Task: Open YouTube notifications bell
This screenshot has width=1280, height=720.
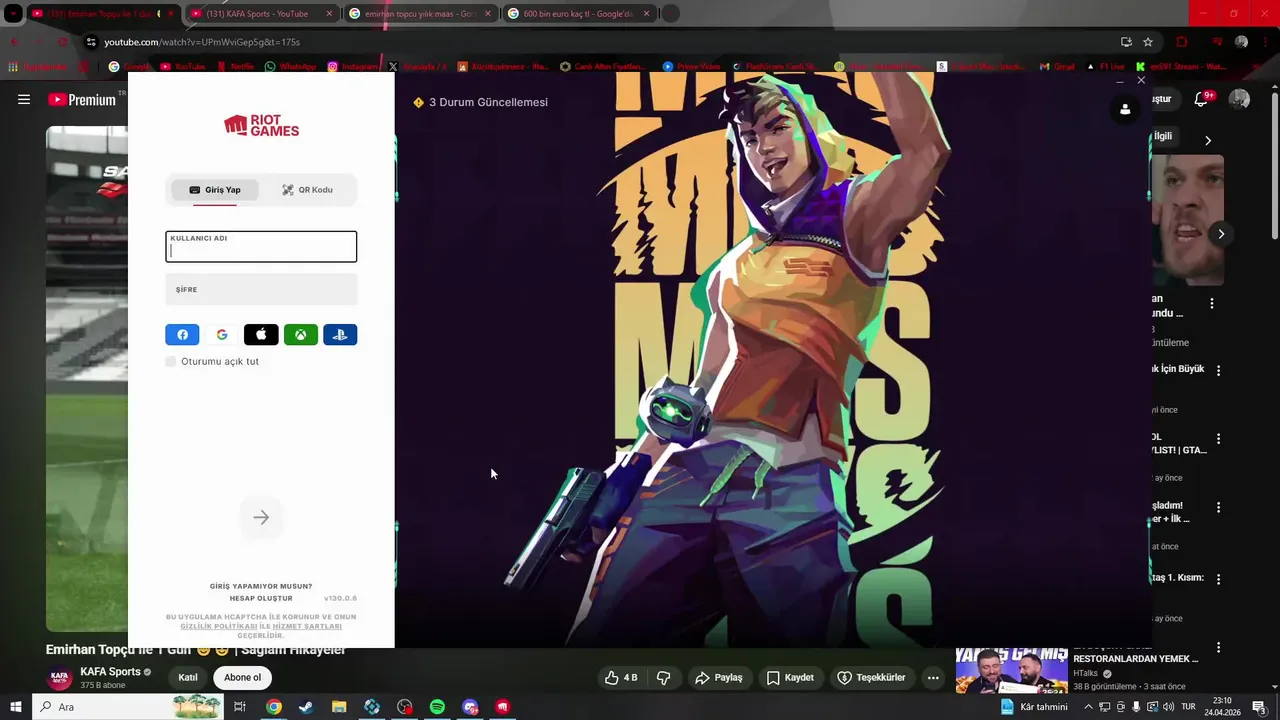Action: (x=1202, y=99)
